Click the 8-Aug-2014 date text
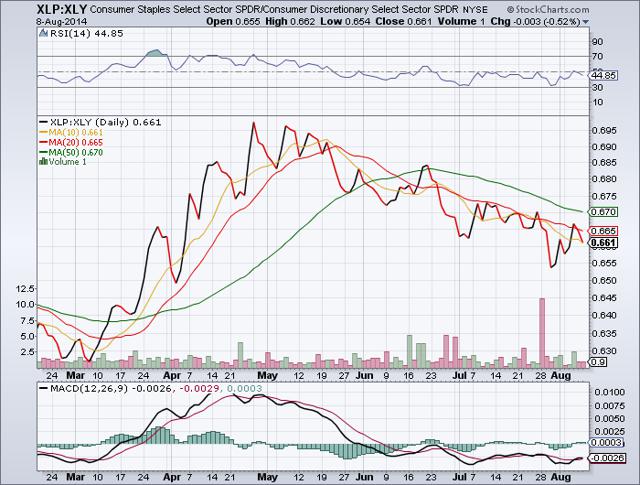 62,22
